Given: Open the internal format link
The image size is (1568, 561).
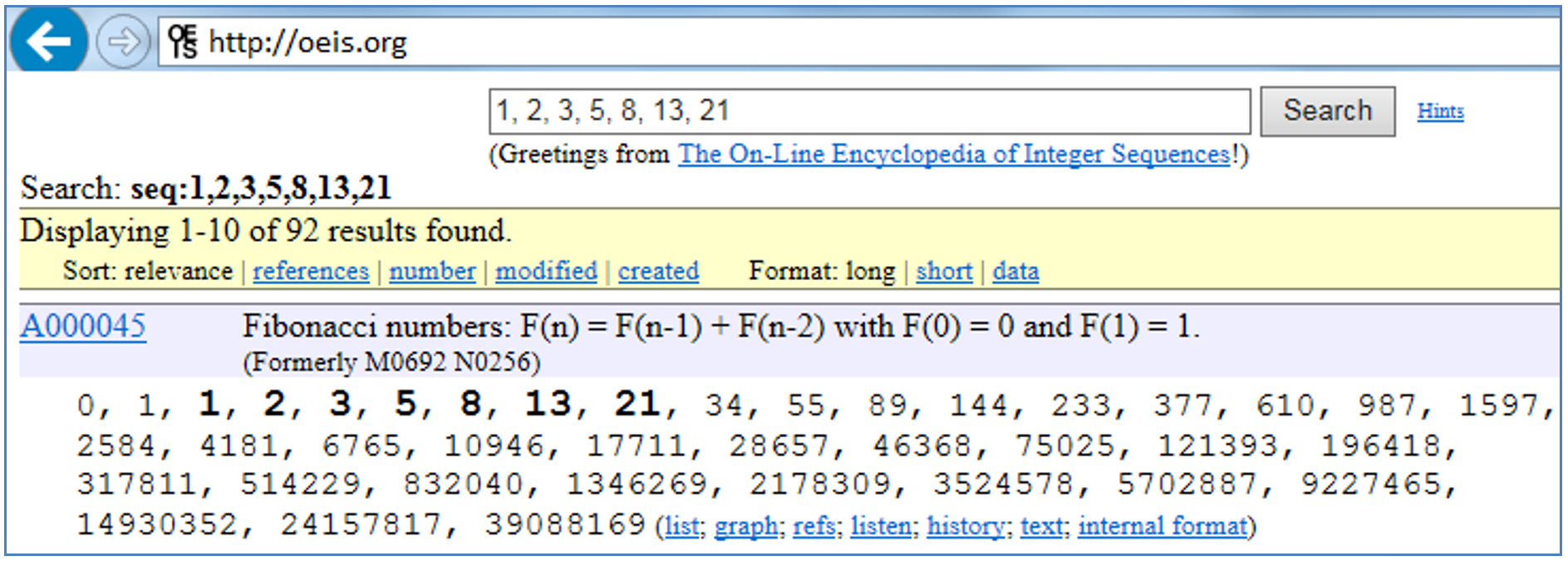Looking at the screenshot, I should [x=1163, y=526].
